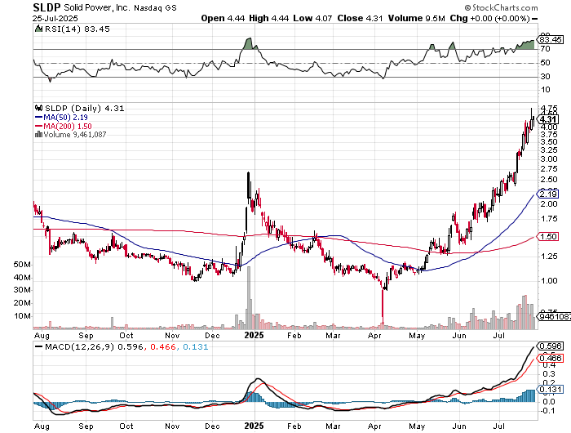Select the black MACD line marker
The image size is (571, 433).
click(x=38, y=347)
